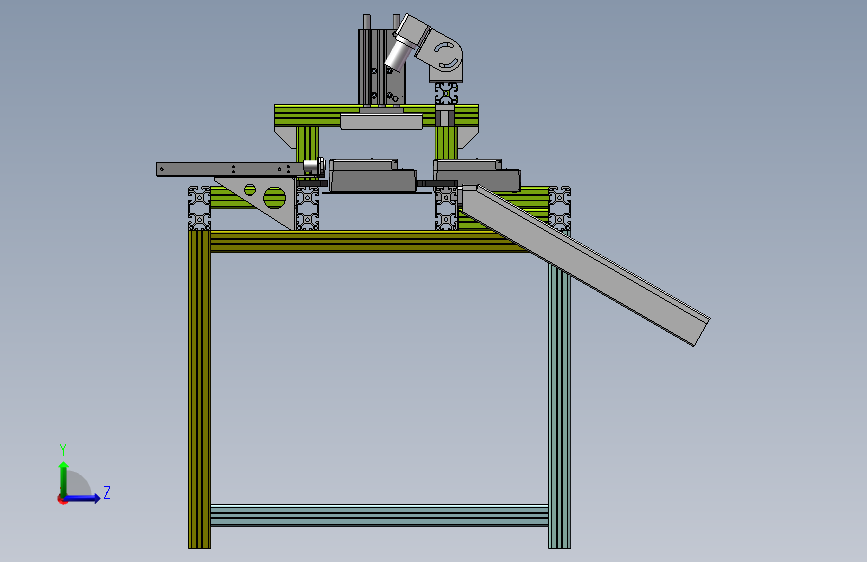Click the green Y axis arrow of the triad
867x562 pixels.
coord(64,479)
